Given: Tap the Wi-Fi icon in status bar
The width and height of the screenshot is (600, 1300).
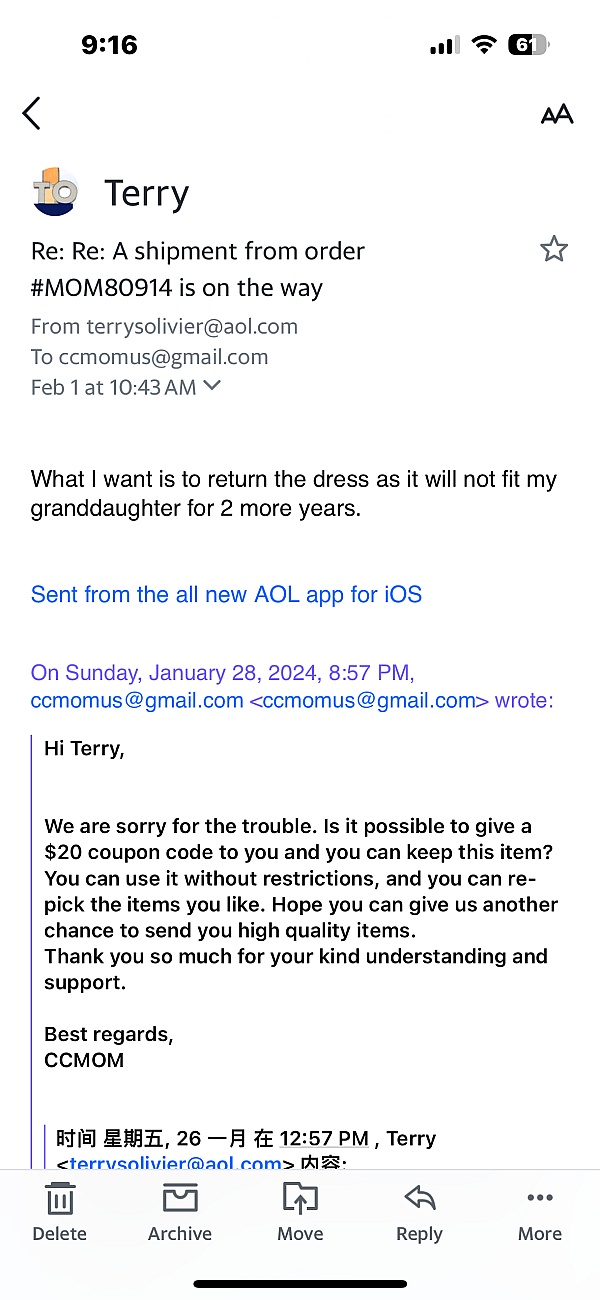Looking at the screenshot, I should [x=484, y=45].
